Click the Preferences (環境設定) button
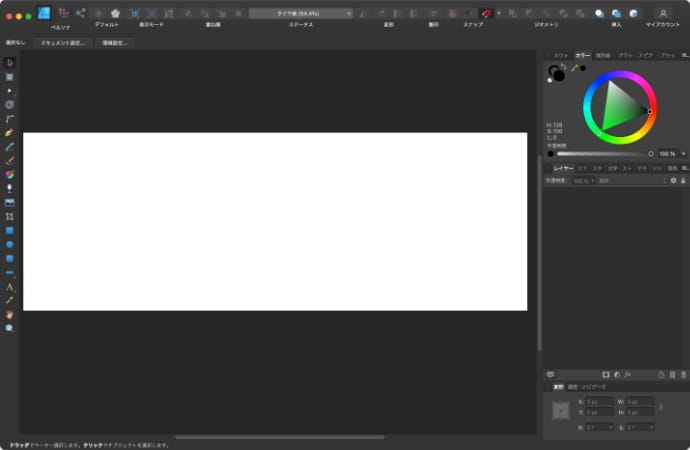This screenshot has height=450, width=690. [116, 43]
